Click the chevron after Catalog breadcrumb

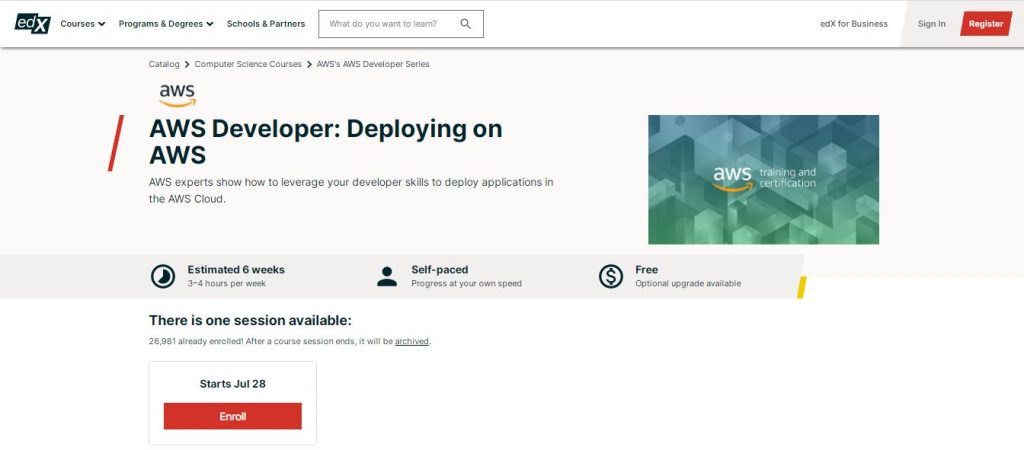(187, 64)
